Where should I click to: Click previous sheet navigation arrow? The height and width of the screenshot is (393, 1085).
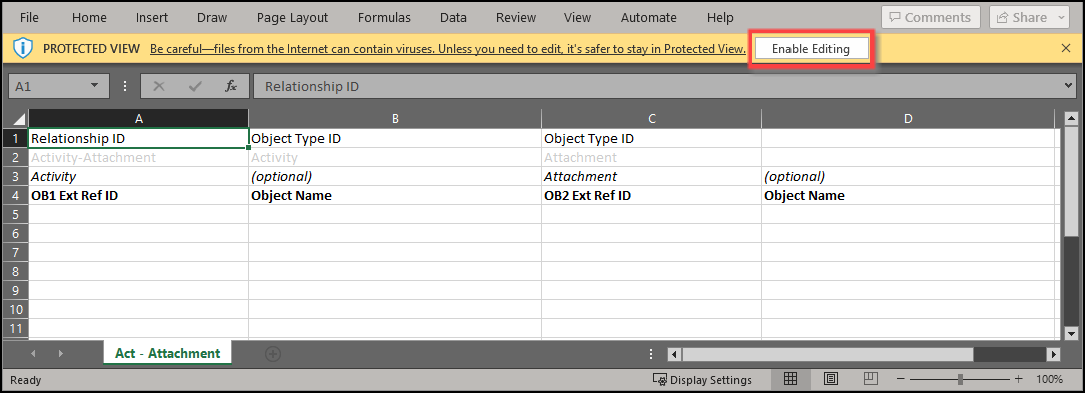33,354
